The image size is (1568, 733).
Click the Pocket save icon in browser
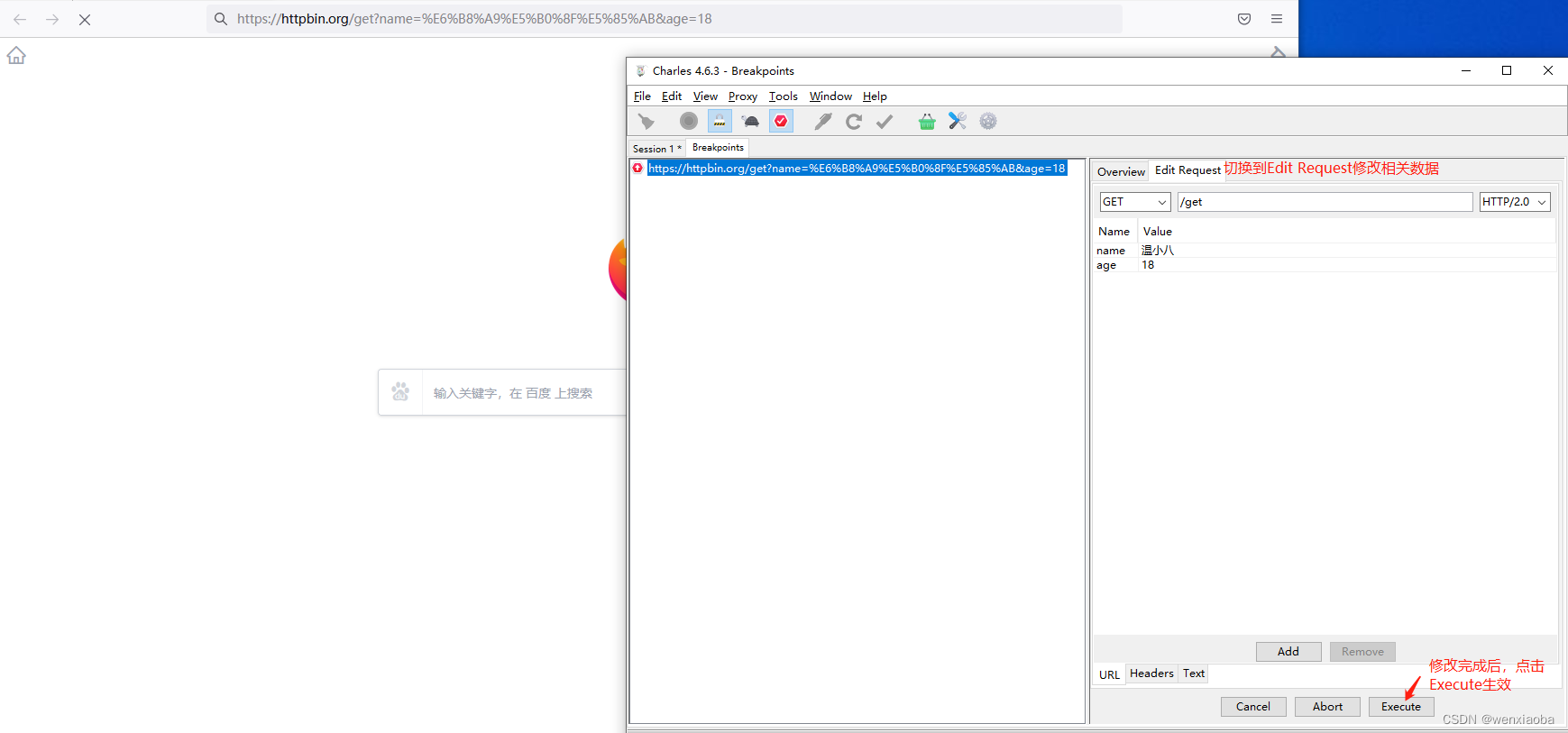(x=1244, y=19)
